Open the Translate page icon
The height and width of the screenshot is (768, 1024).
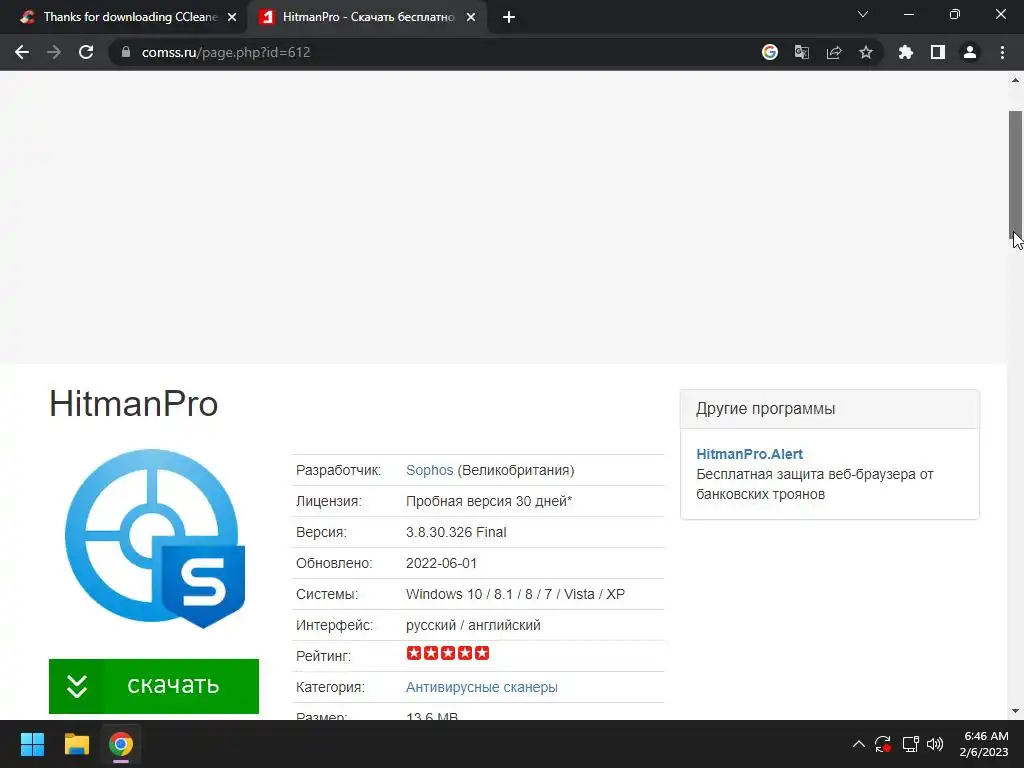click(802, 52)
